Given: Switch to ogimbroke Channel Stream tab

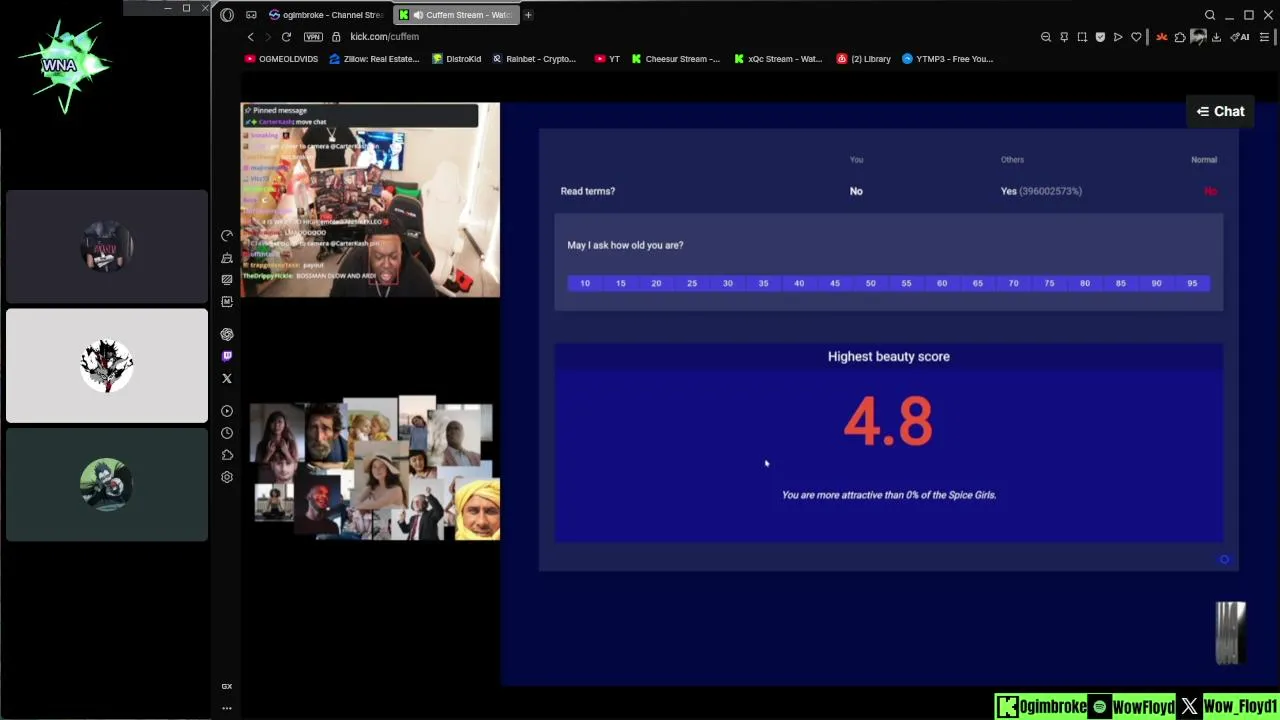Looking at the screenshot, I should [327, 15].
